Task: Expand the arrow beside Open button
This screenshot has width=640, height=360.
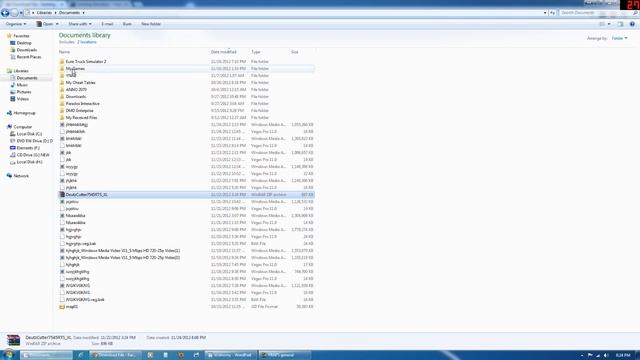Action: pyautogui.click(x=57, y=24)
